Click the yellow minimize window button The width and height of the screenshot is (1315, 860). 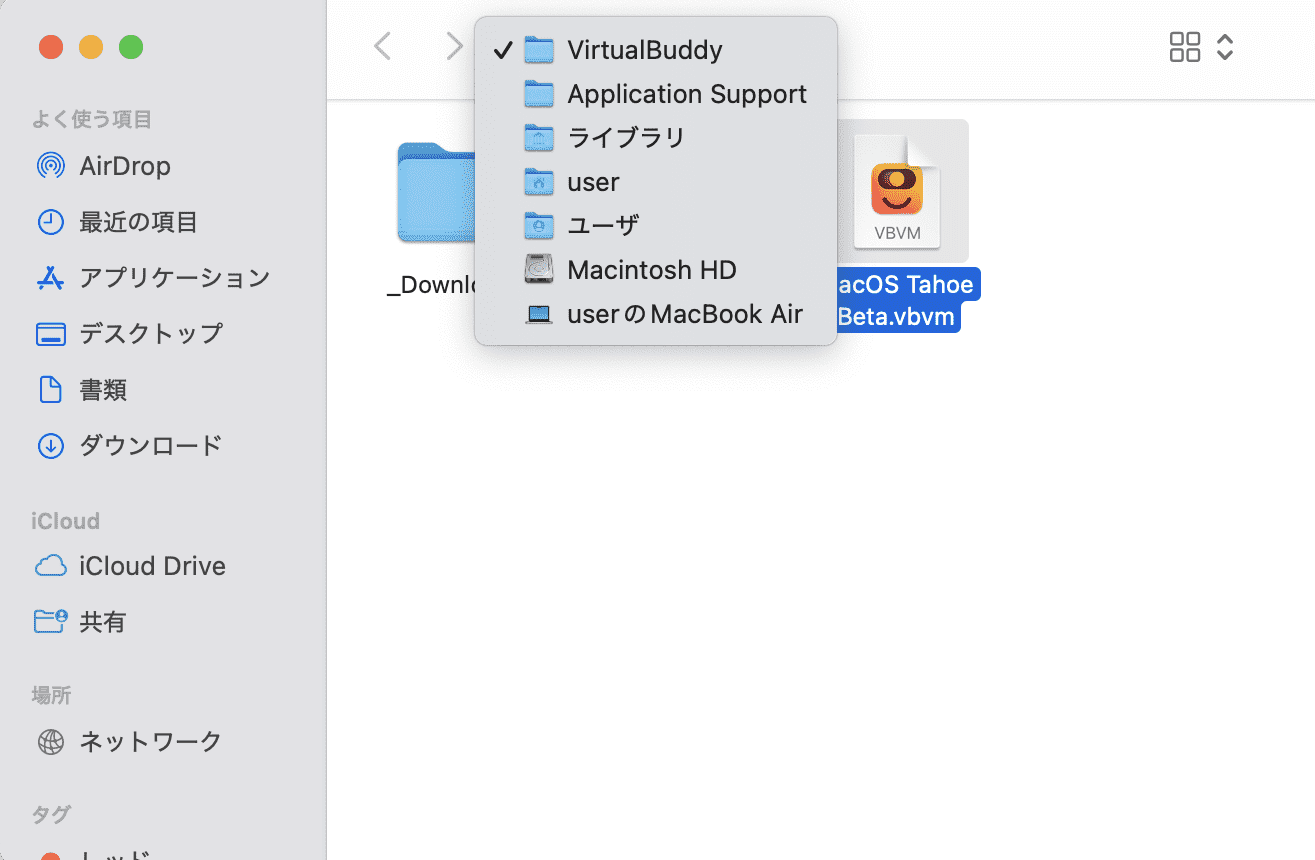pos(91,47)
